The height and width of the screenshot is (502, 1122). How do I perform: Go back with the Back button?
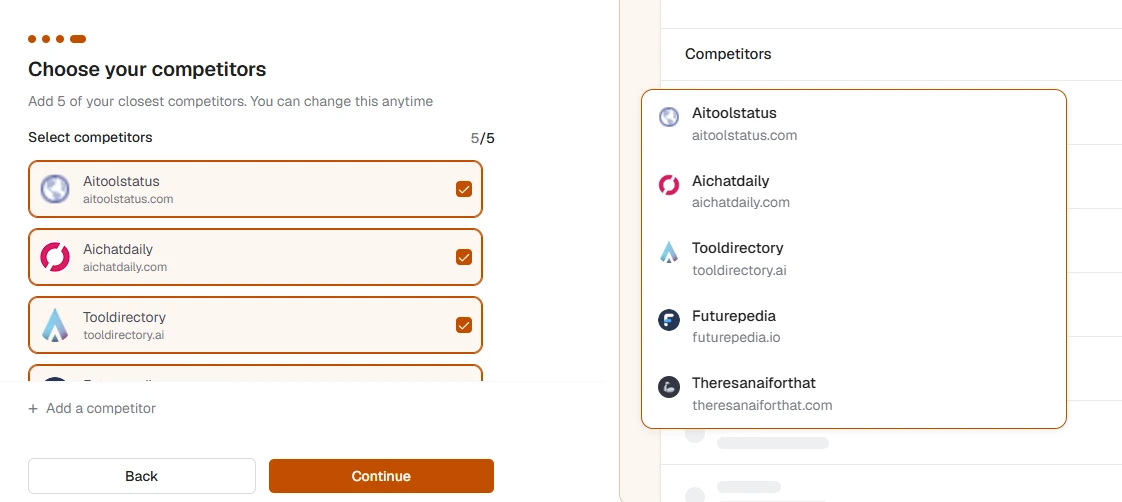click(142, 476)
